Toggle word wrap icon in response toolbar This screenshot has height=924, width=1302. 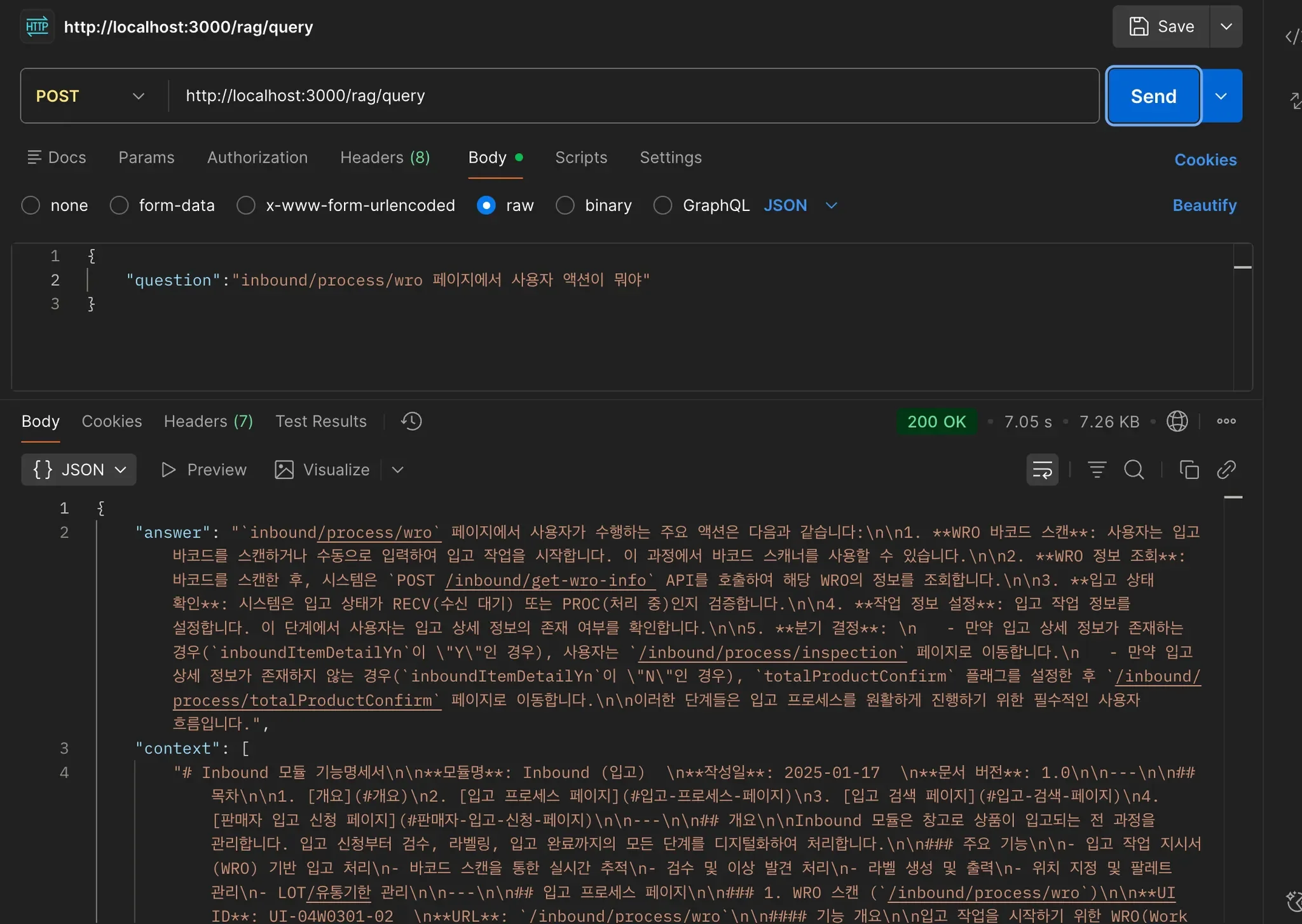point(1042,470)
